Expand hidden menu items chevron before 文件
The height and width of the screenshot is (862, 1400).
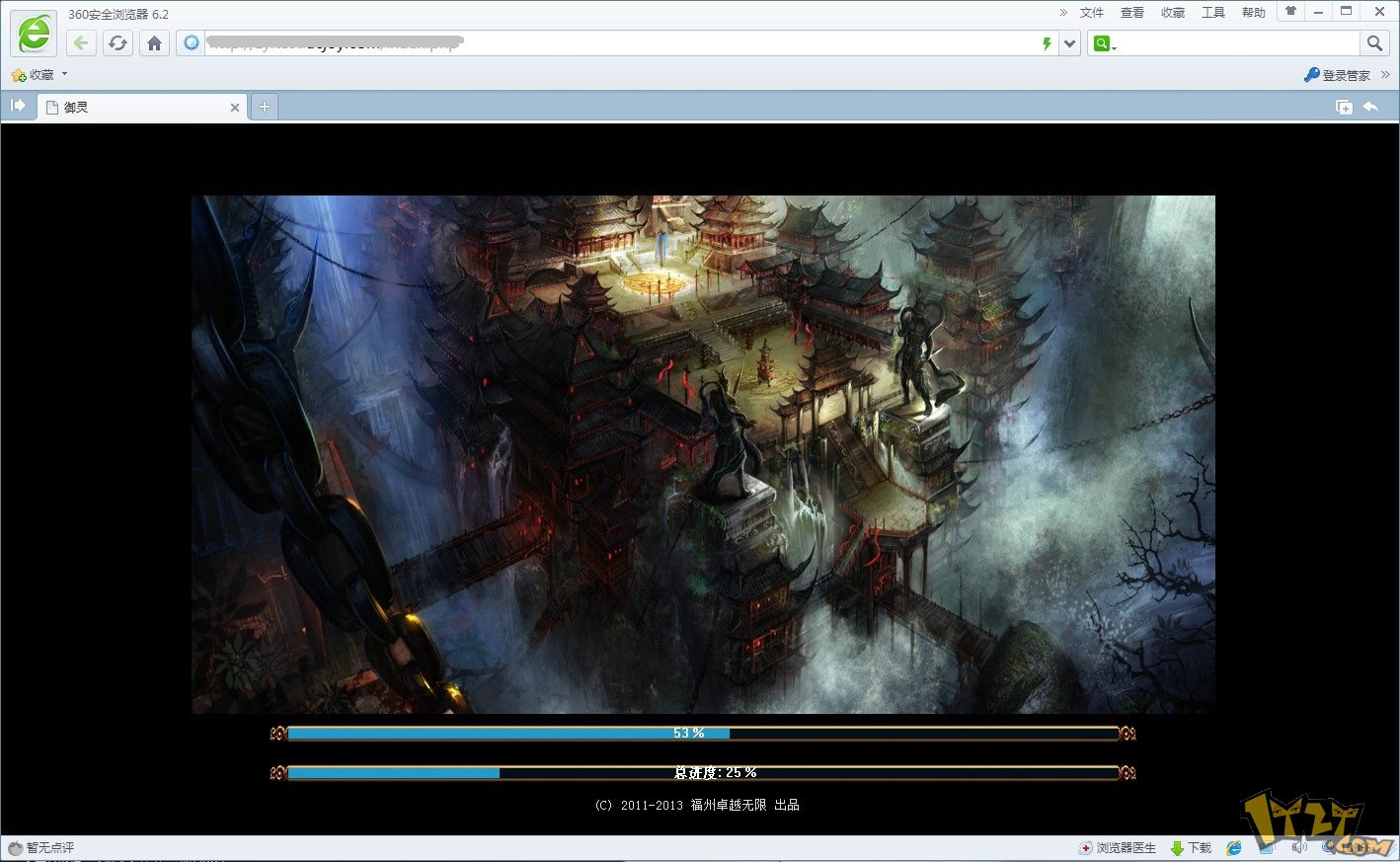pos(1063,13)
